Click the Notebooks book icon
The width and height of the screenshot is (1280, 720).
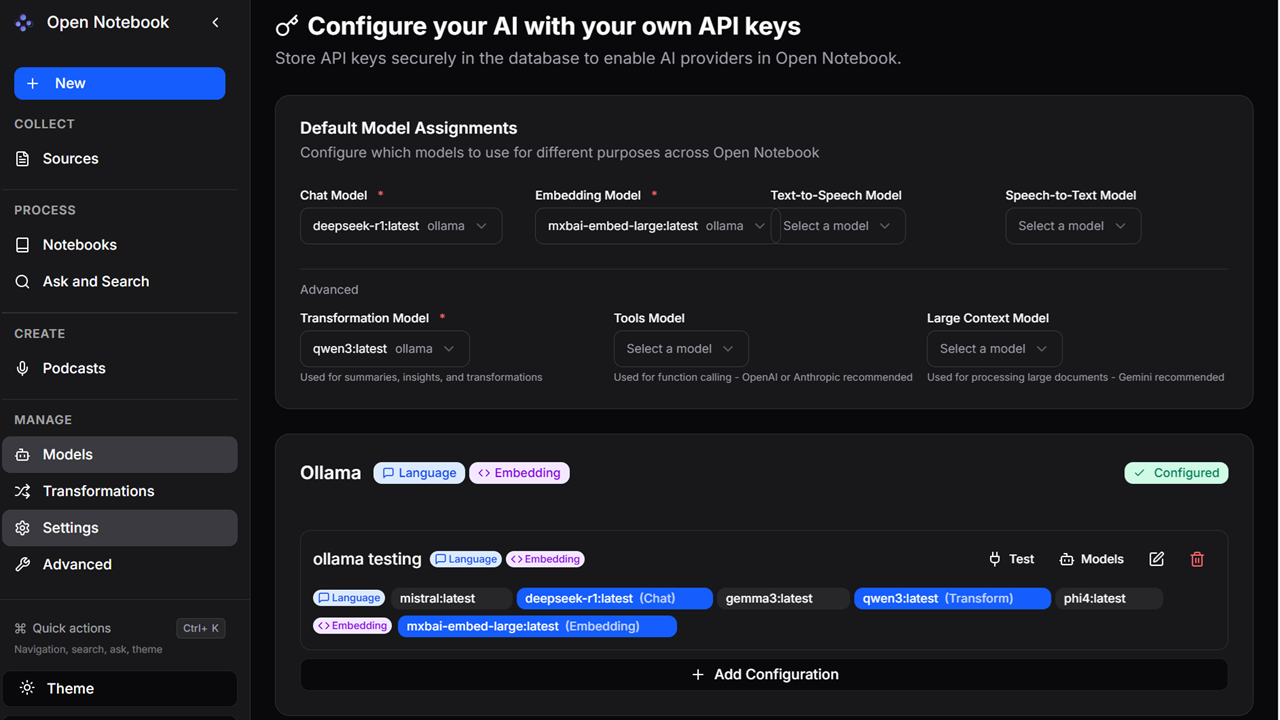(23, 245)
